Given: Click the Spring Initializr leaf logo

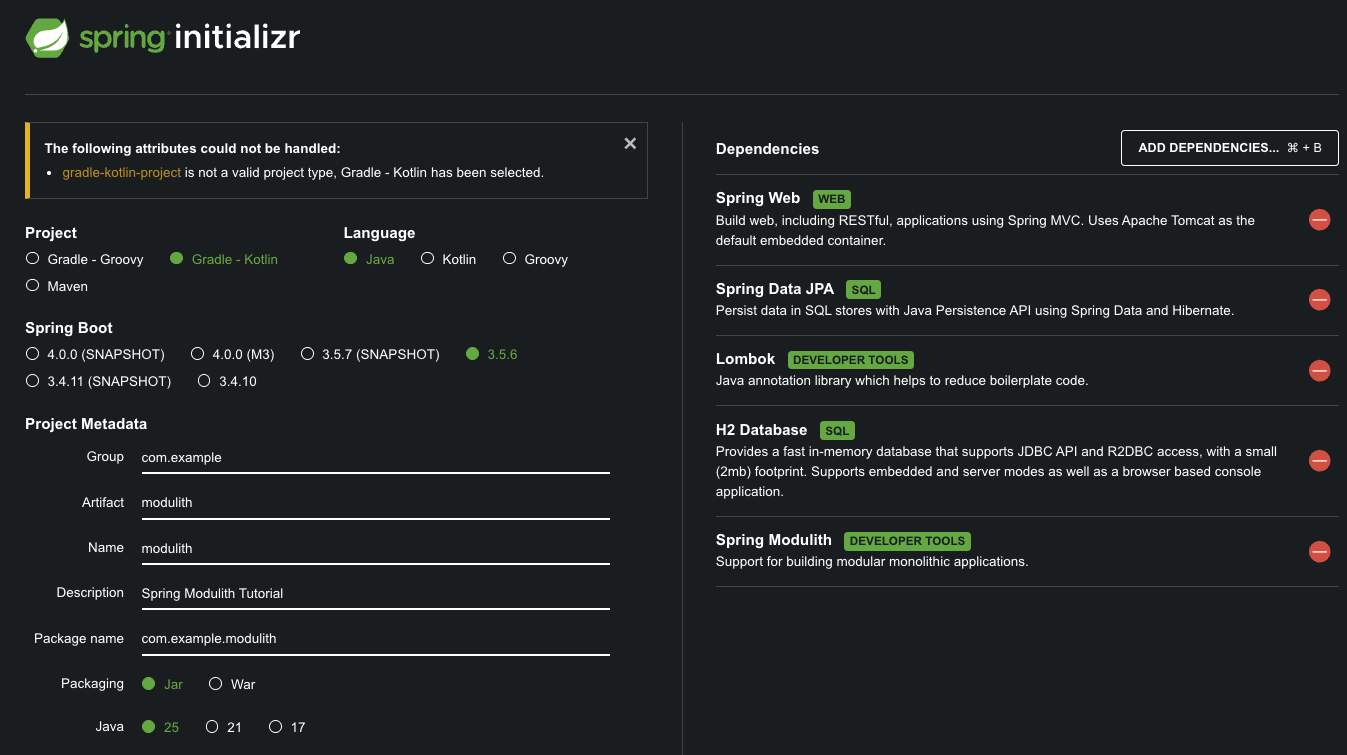Looking at the screenshot, I should pyautogui.click(x=48, y=38).
